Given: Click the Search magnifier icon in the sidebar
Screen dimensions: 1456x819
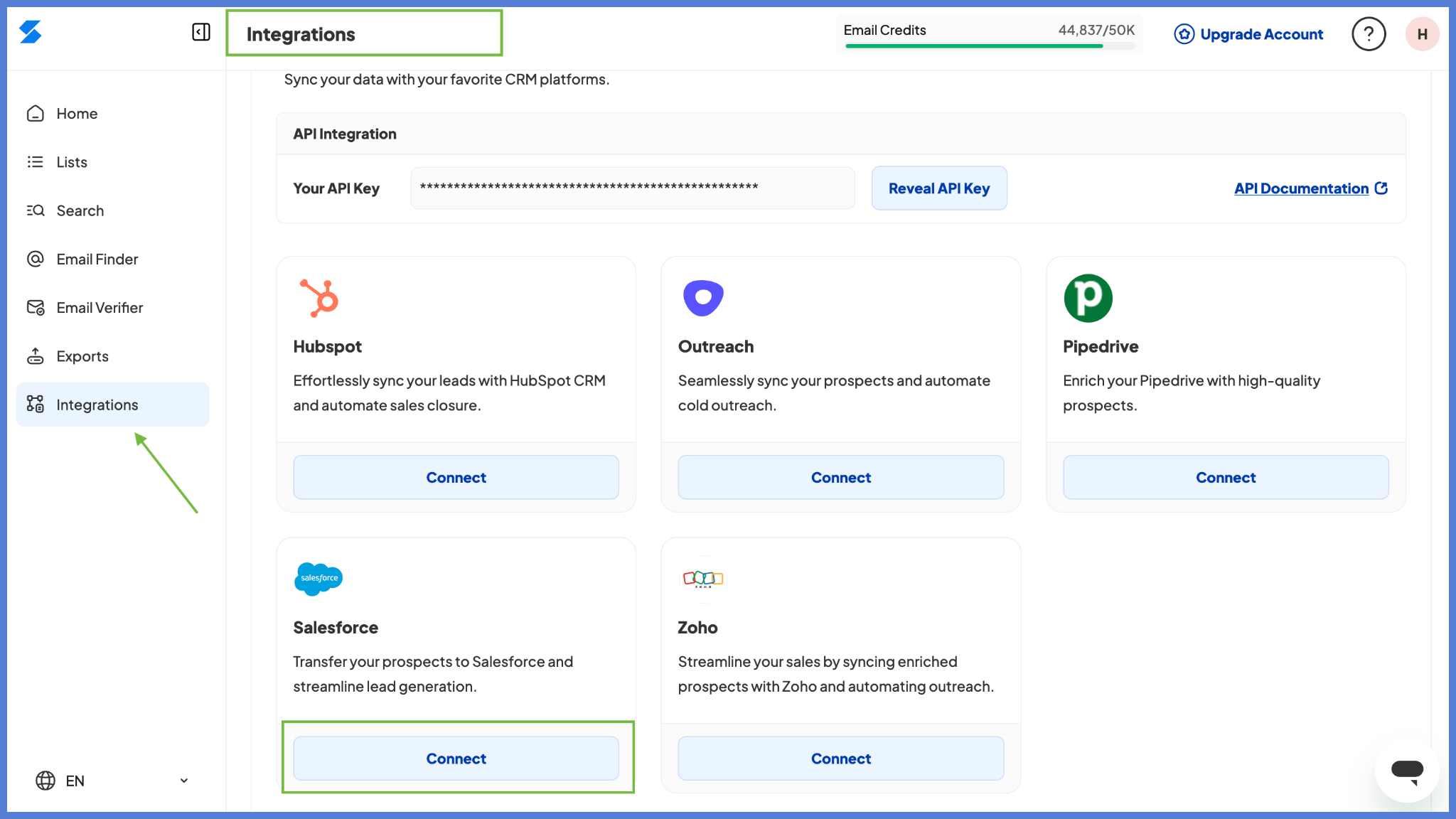Looking at the screenshot, I should [36, 210].
